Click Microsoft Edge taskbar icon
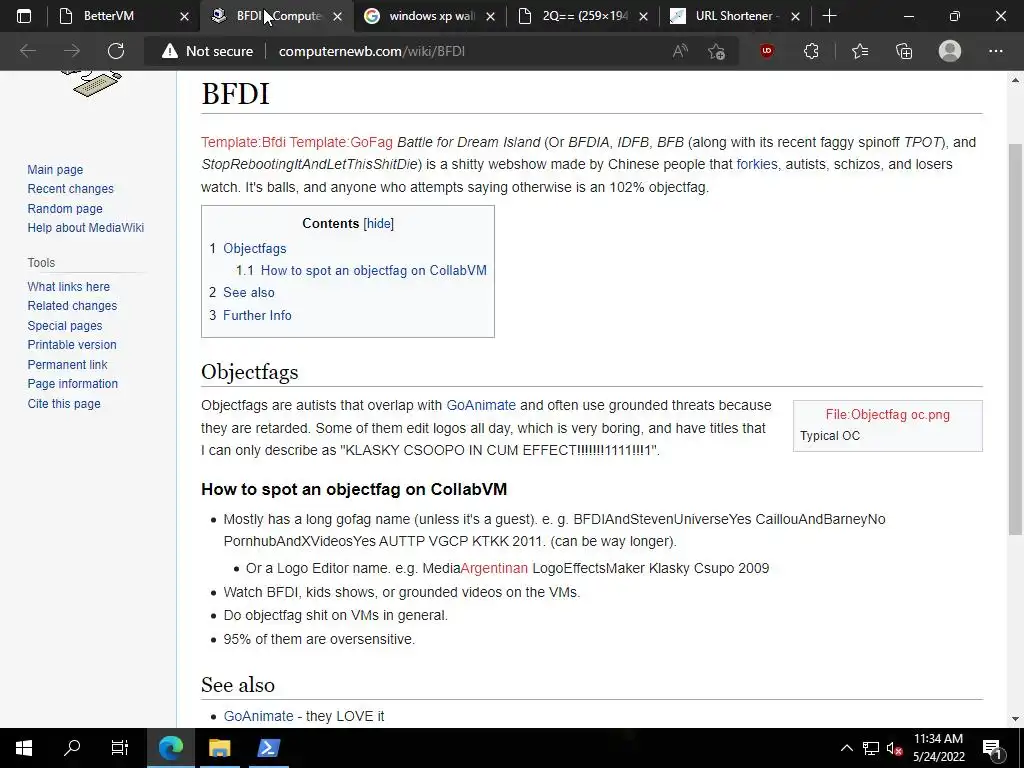Image resolution: width=1024 pixels, height=768 pixels. pos(171,748)
